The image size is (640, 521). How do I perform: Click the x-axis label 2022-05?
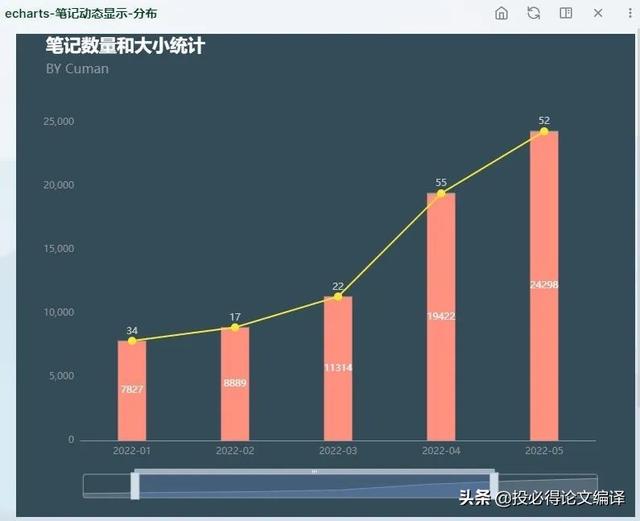click(x=544, y=451)
